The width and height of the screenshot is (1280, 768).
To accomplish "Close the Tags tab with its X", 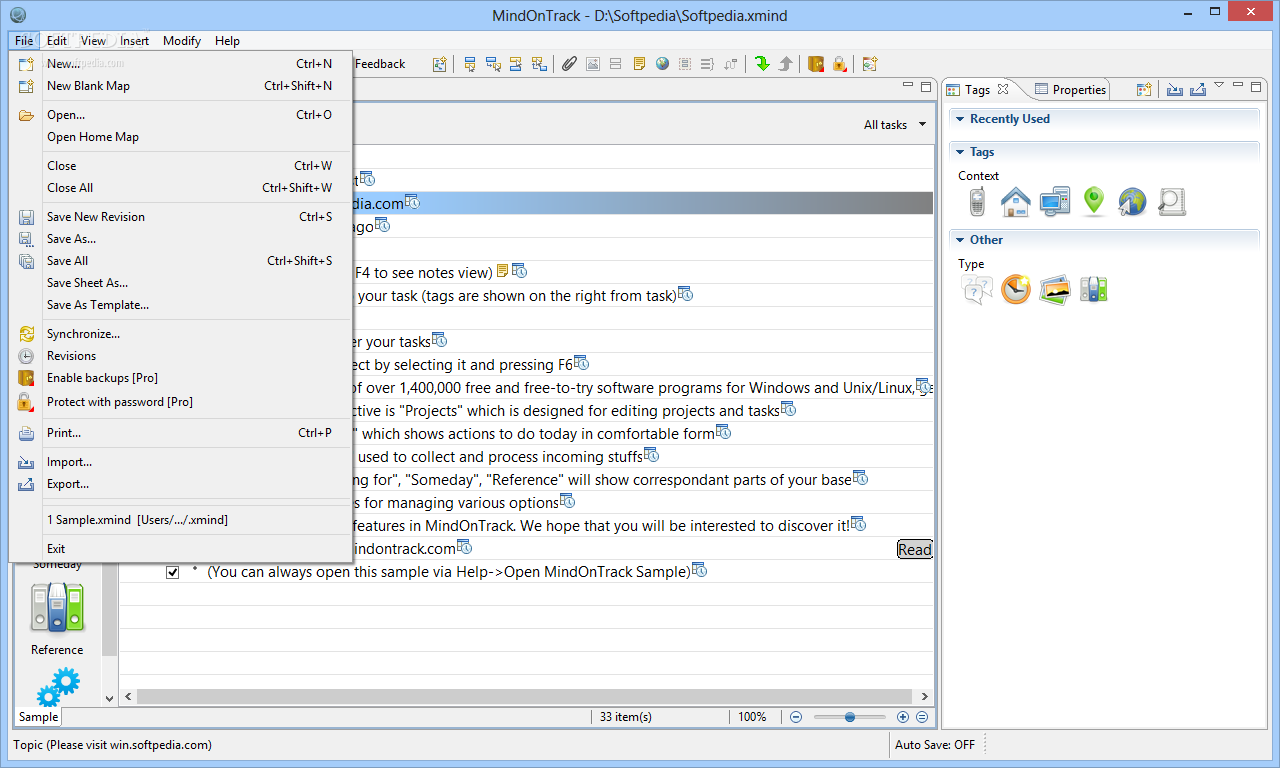I will (1003, 89).
